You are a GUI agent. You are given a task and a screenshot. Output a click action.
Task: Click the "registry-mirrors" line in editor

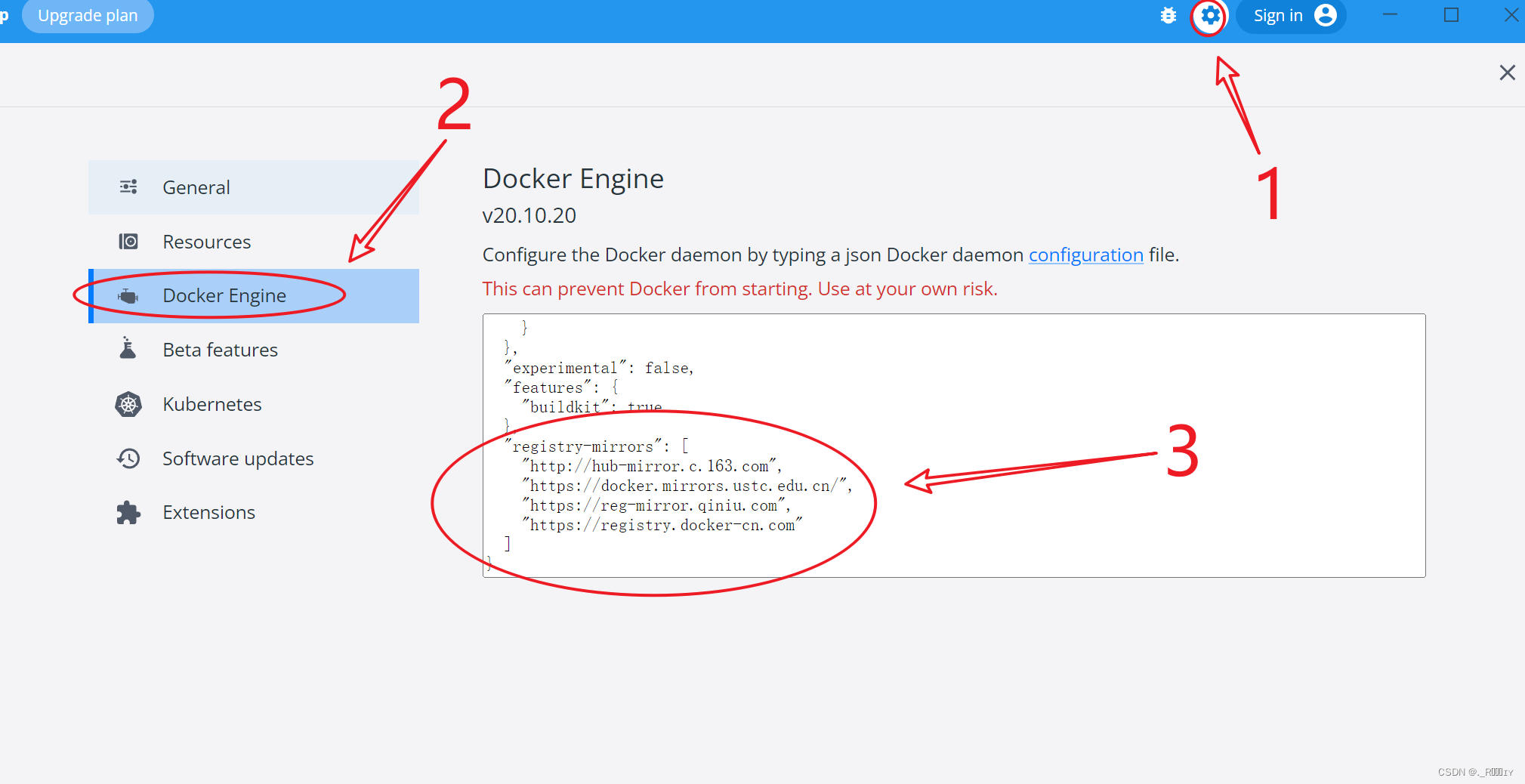[x=597, y=446]
